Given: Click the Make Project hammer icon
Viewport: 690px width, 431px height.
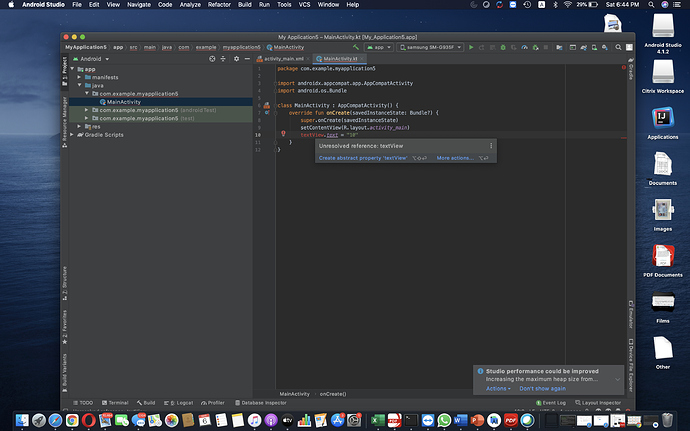Looking at the screenshot, I should 356,47.
